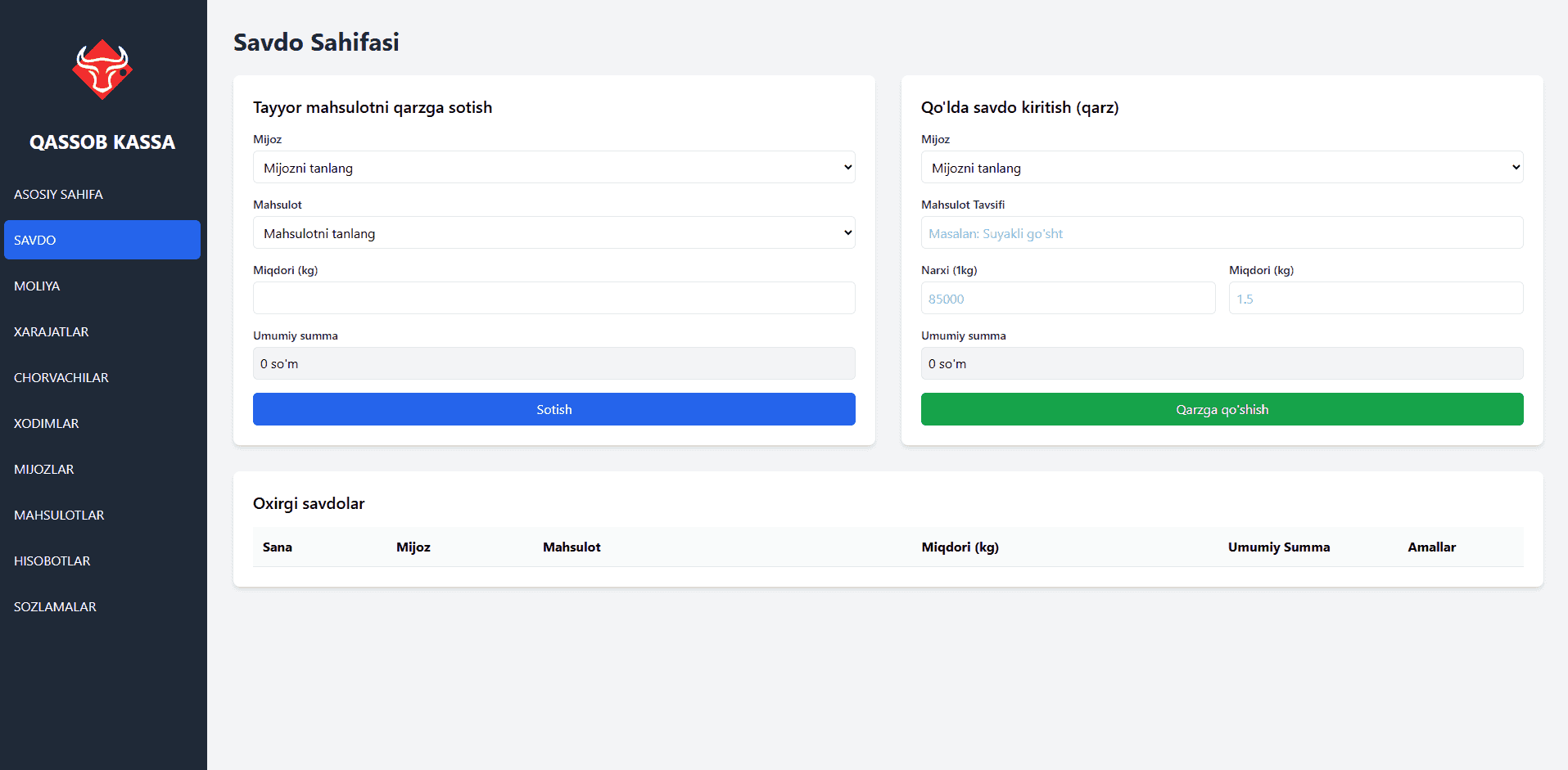Navigate to CHORVACHILAR in sidebar
The height and width of the screenshot is (770, 1568).
pos(61,377)
